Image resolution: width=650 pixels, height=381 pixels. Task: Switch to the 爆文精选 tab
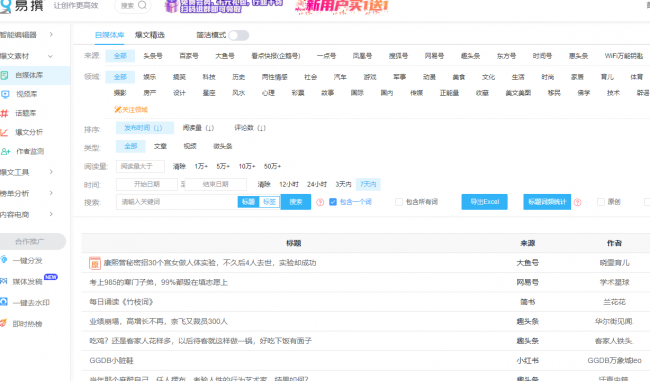coord(150,35)
